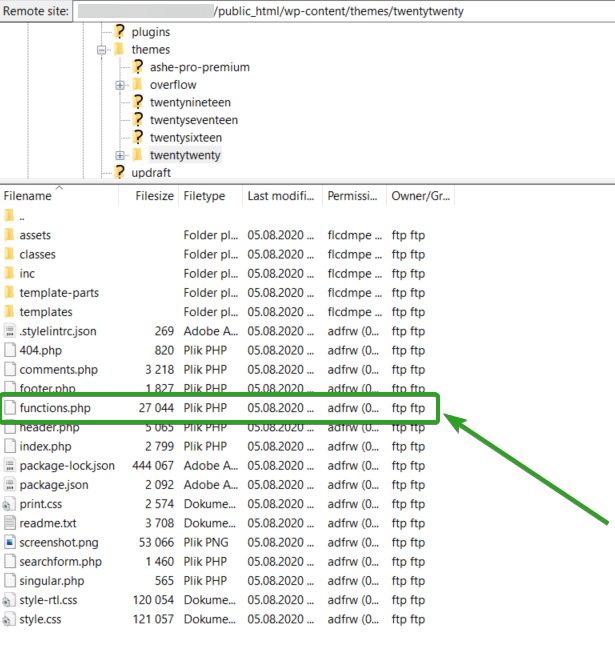The image size is (615, 657).
Task: Click the folder icon of template-parts row
Action: tap(9, 292)
